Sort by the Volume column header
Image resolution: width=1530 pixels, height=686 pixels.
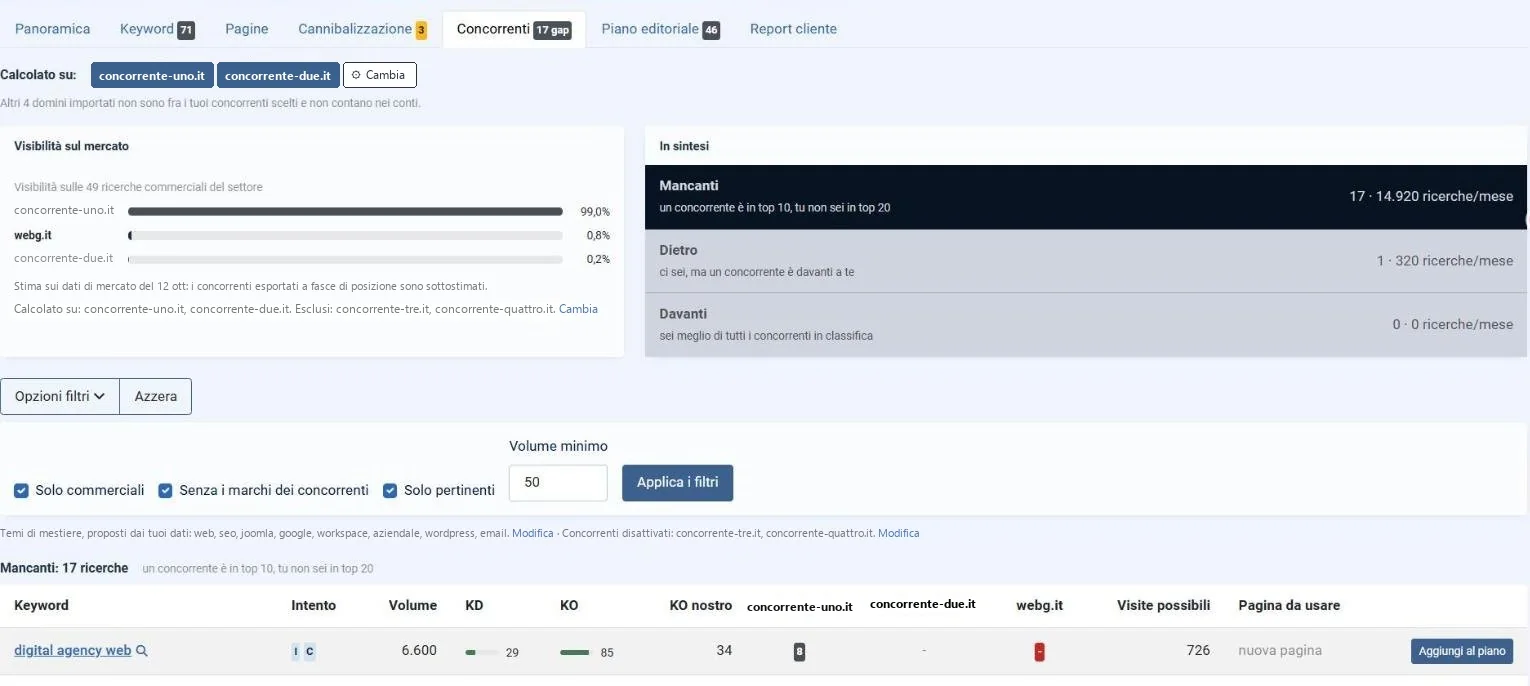coord(413,605)
